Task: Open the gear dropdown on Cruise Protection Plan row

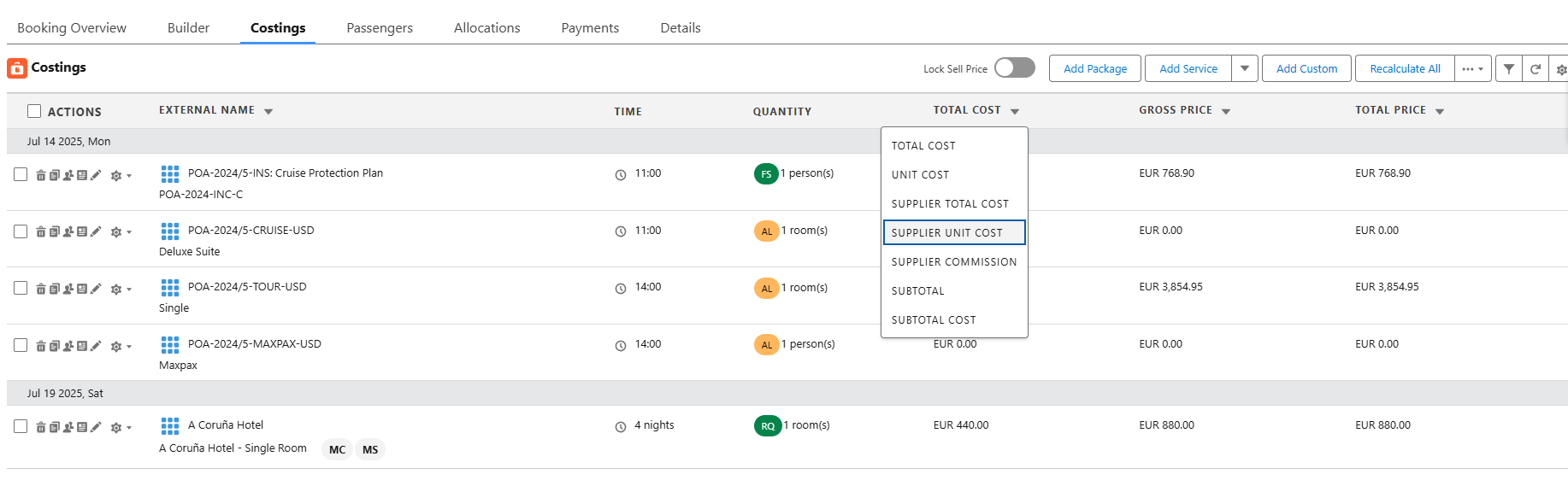Action: pyautogui.click(x=120, y=175)
